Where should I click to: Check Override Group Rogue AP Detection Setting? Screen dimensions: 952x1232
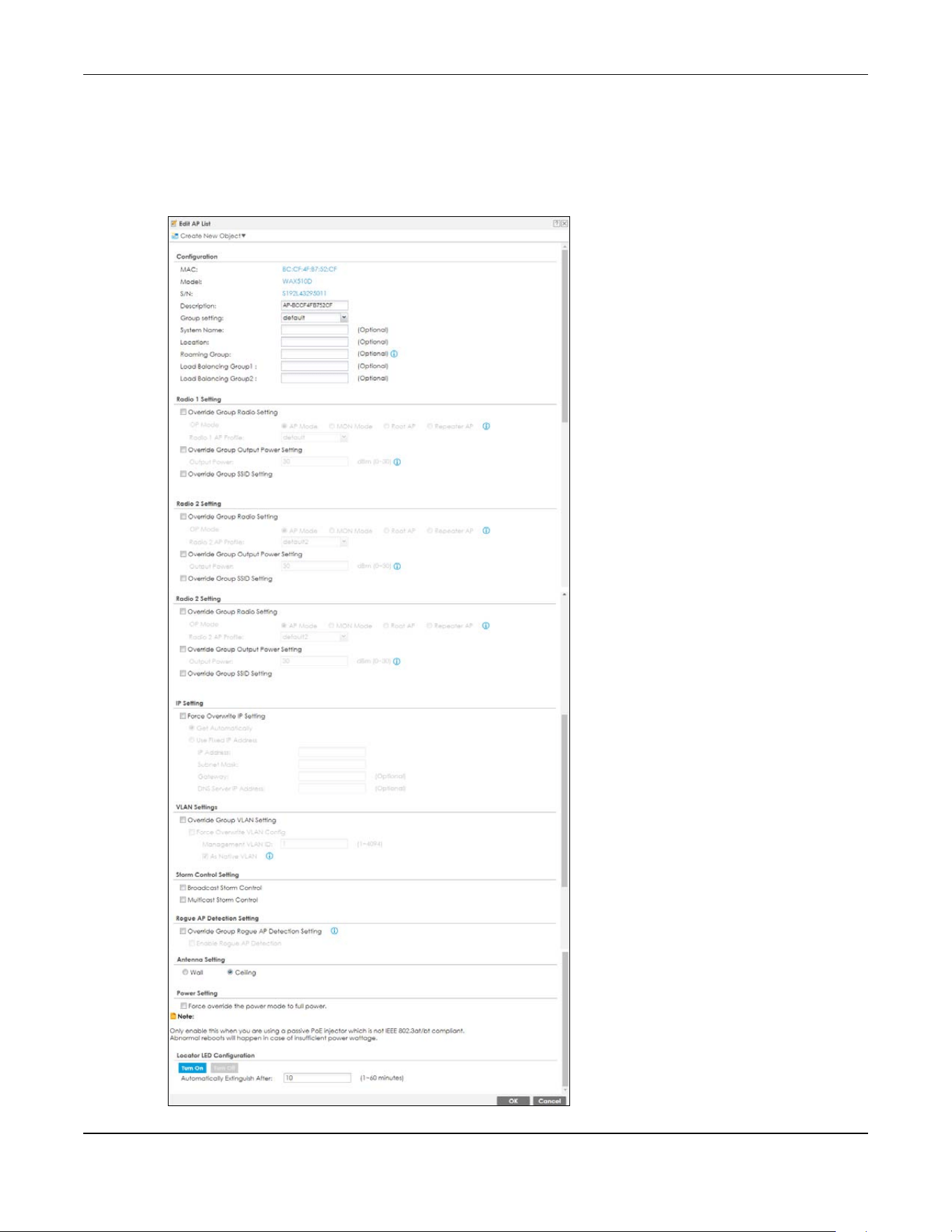pos(183,931)
